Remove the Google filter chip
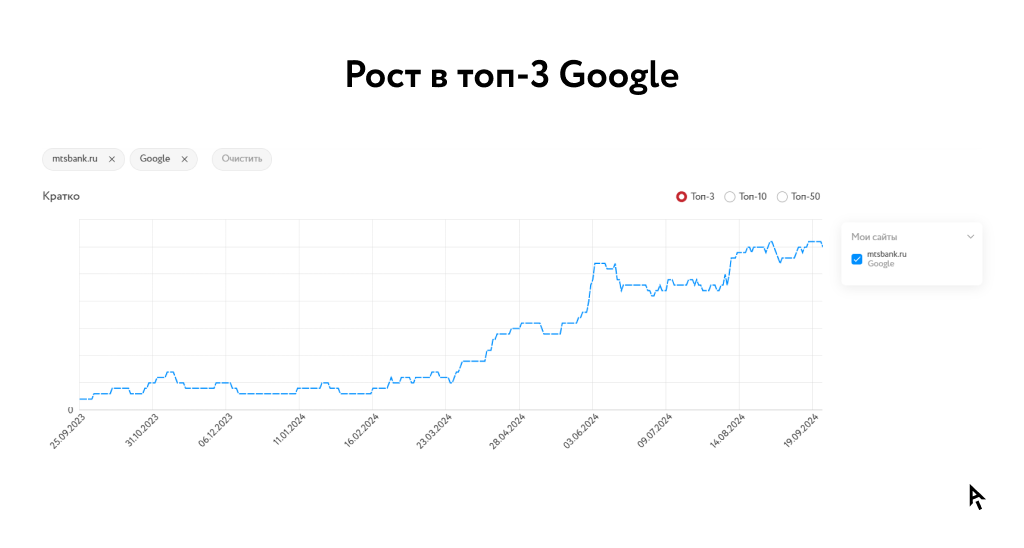The height and width of the screenshot is (548, 1024). tap(184, 159)
